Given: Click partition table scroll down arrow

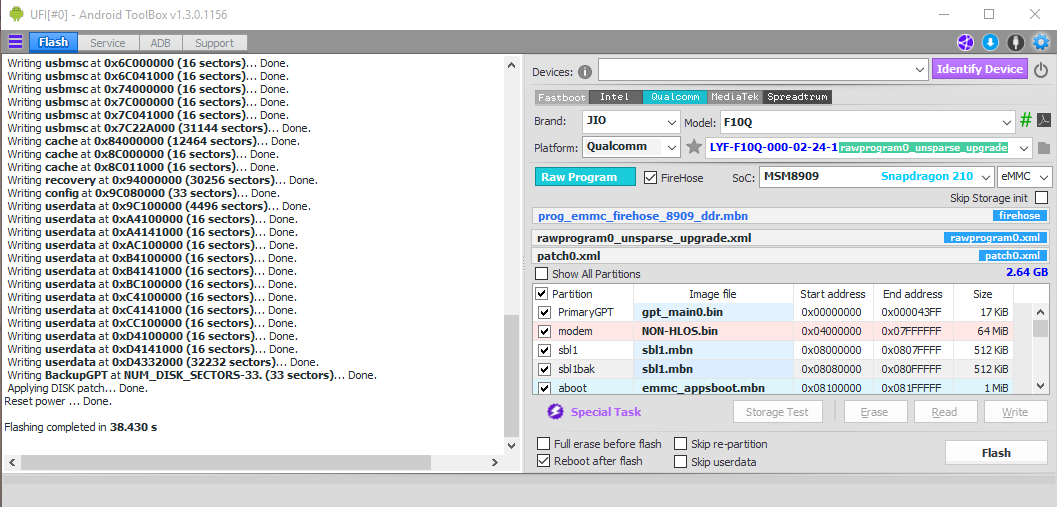Looking at the screenshot, I should (1041, 386).
